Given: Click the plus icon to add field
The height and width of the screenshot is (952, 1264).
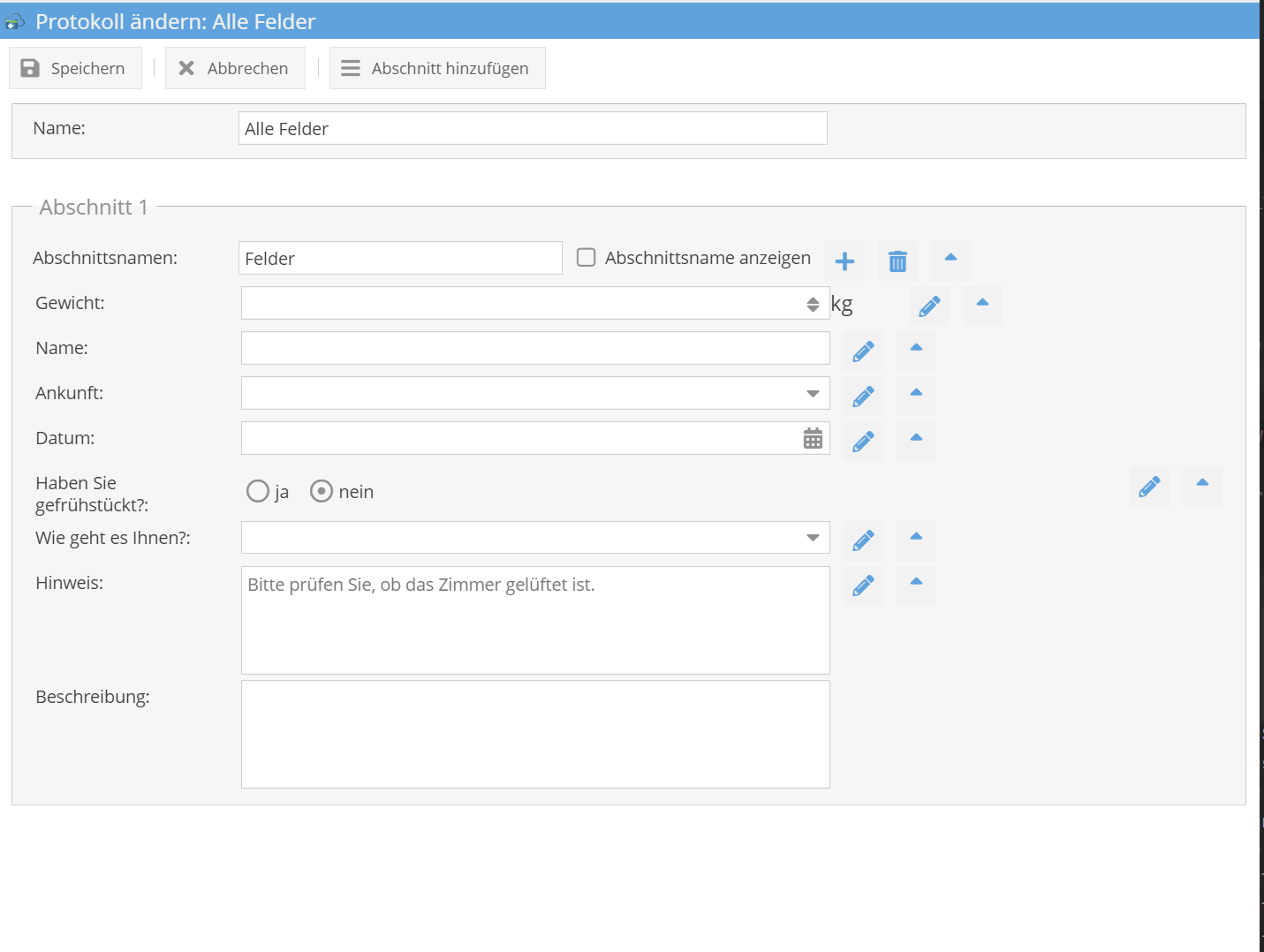Looking at the screenshot, I should (x=844, y=261).
